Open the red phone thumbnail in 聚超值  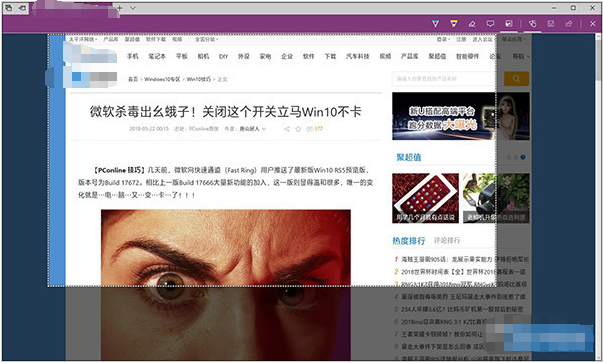pos(425,198)
